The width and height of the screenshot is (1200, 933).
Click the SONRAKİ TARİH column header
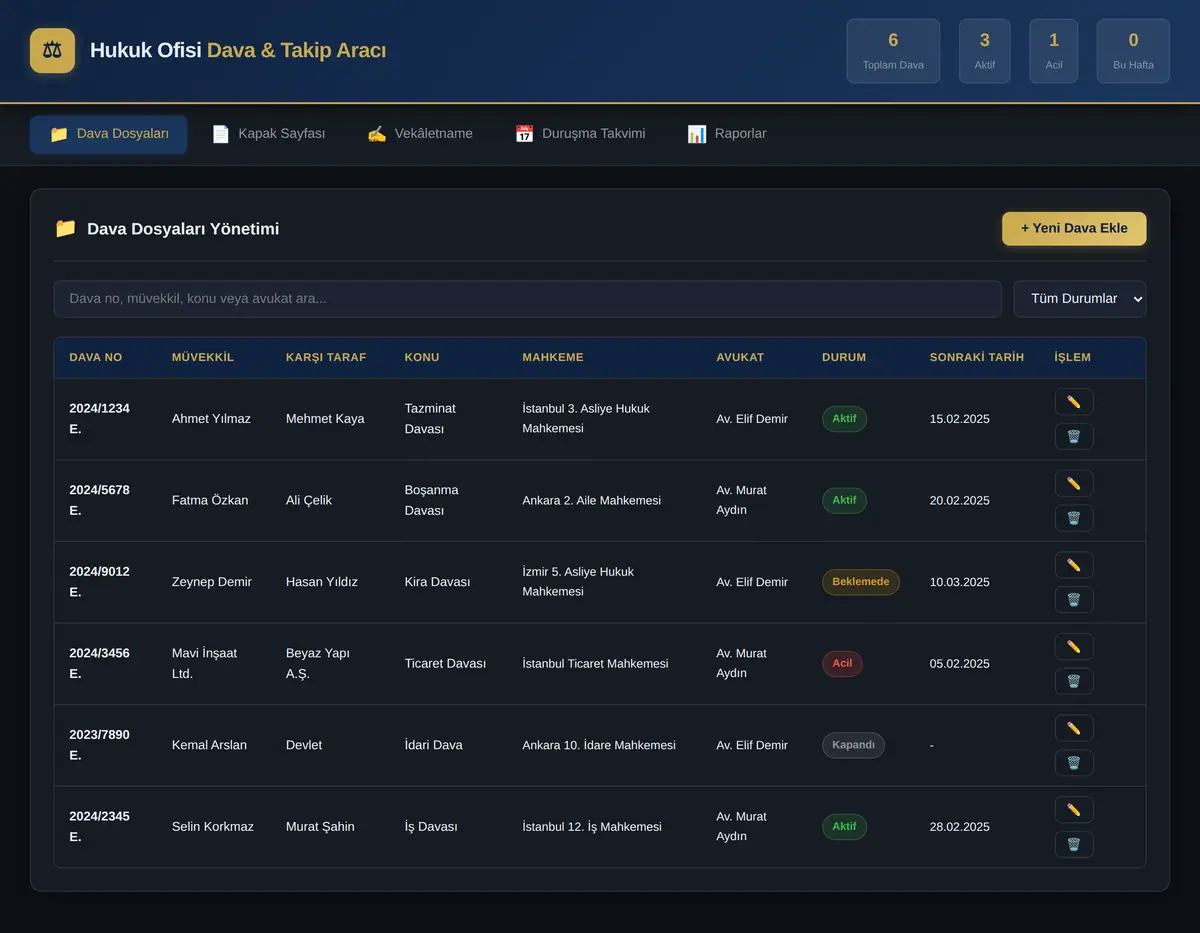(977, 357)
